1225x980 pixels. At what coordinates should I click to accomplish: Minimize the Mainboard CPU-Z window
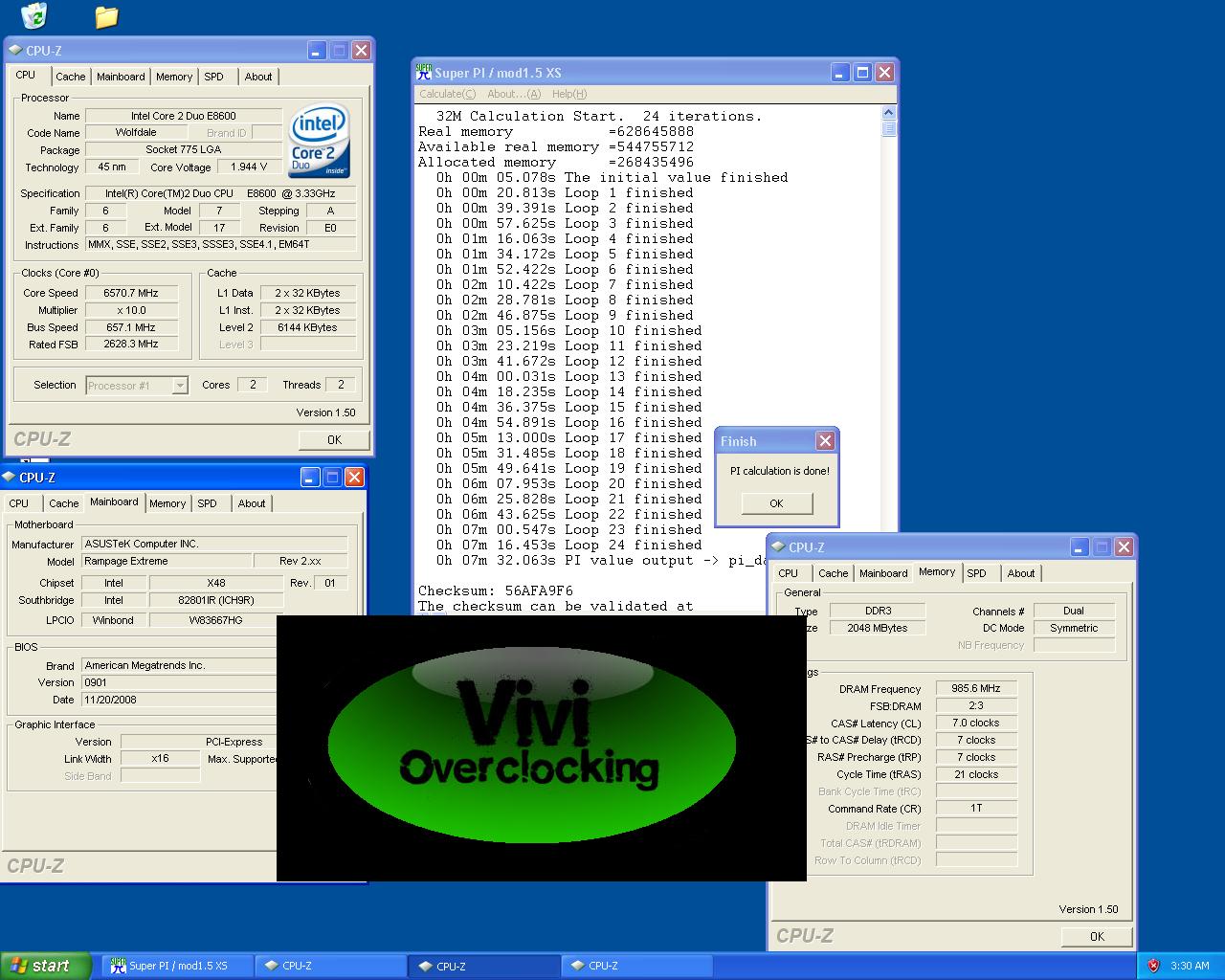310,478
